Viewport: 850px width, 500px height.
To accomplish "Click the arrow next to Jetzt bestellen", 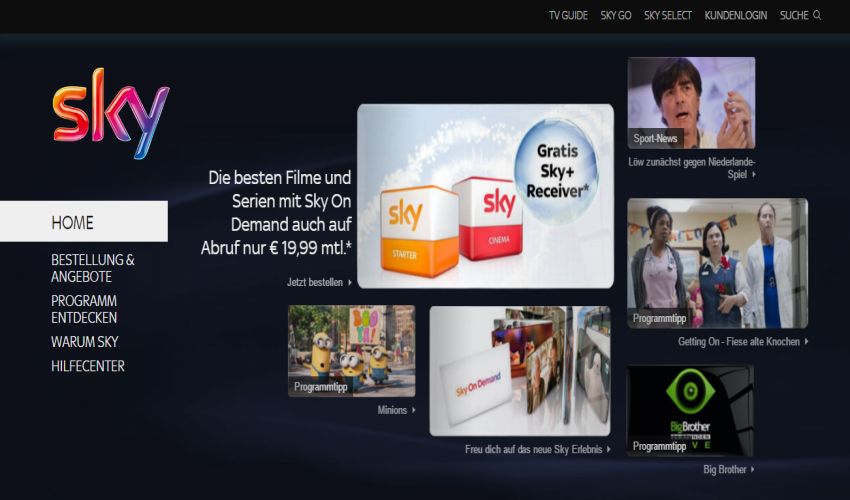I will coord(350,282).
